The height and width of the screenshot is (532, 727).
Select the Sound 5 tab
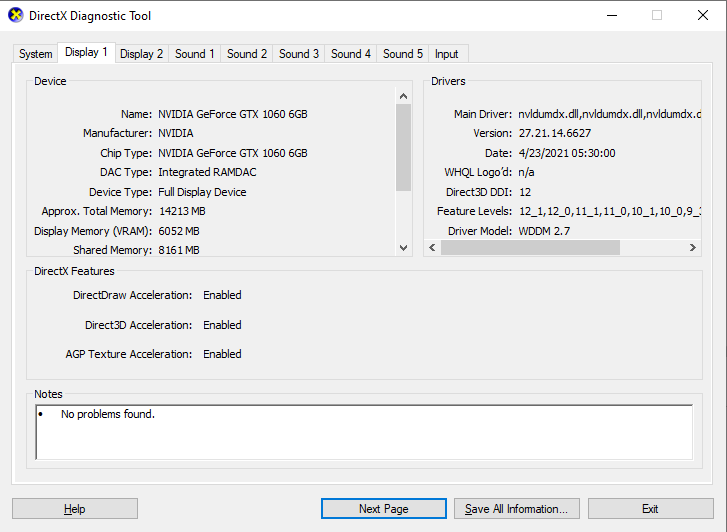[x=402, y=54]
